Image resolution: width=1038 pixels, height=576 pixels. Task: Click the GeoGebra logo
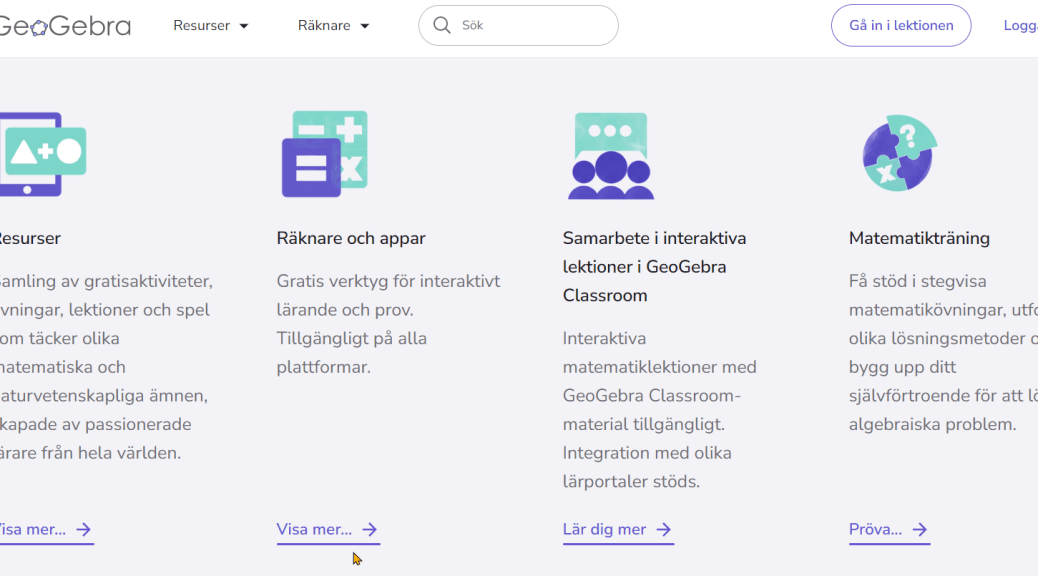(x=64, y=26)
